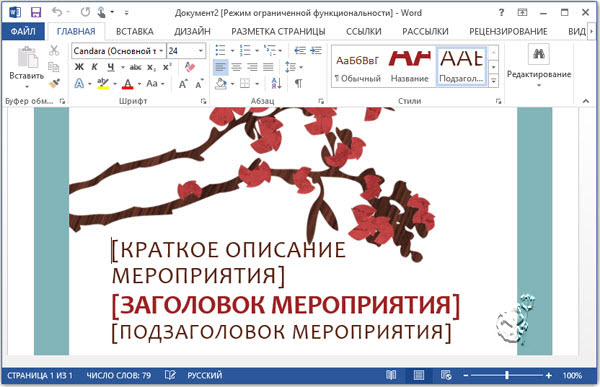Viewport: 600px width, 387px height.
Task: Toggle align left
Action: [220, 67]
